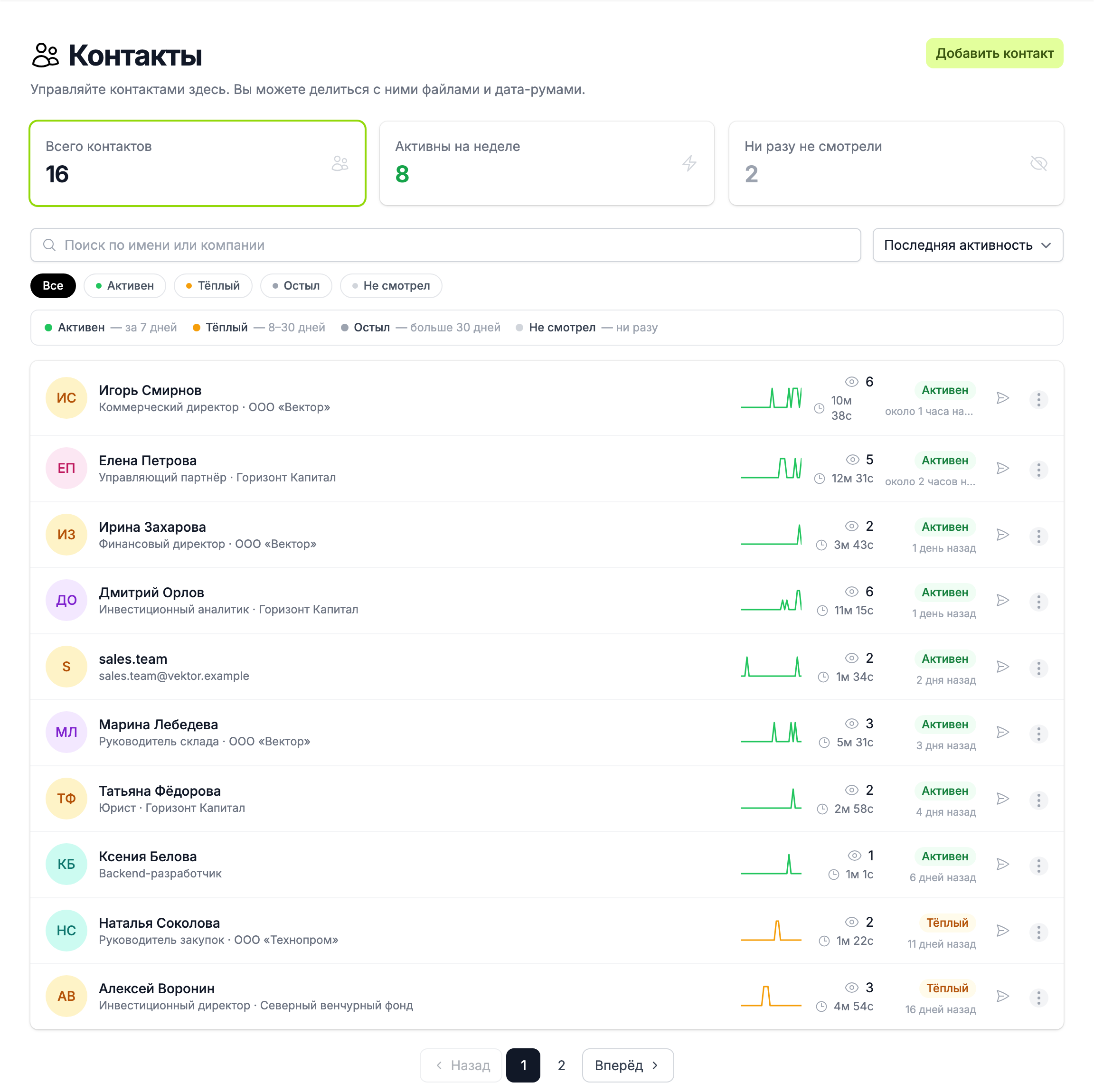Viewport: 1094px width, 1092px height.
Task: Click send icon for sales.team
Action: click(1003, 666)
